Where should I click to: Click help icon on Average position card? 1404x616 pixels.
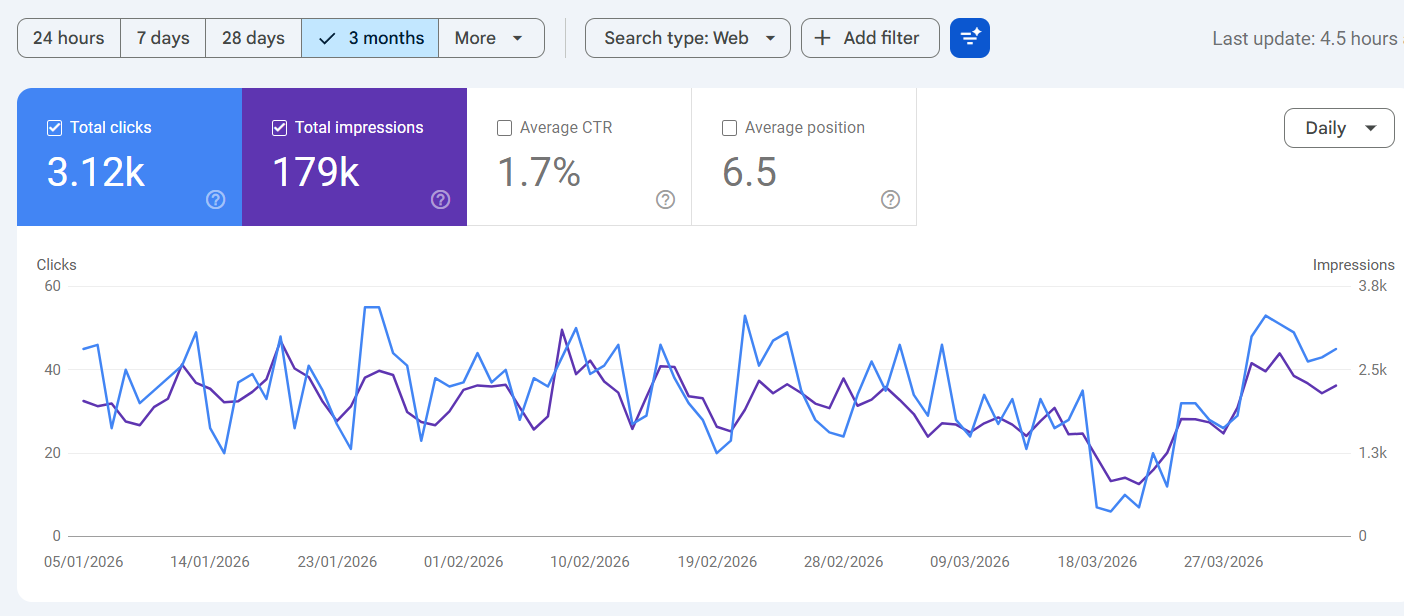click(x=890, y=200)
